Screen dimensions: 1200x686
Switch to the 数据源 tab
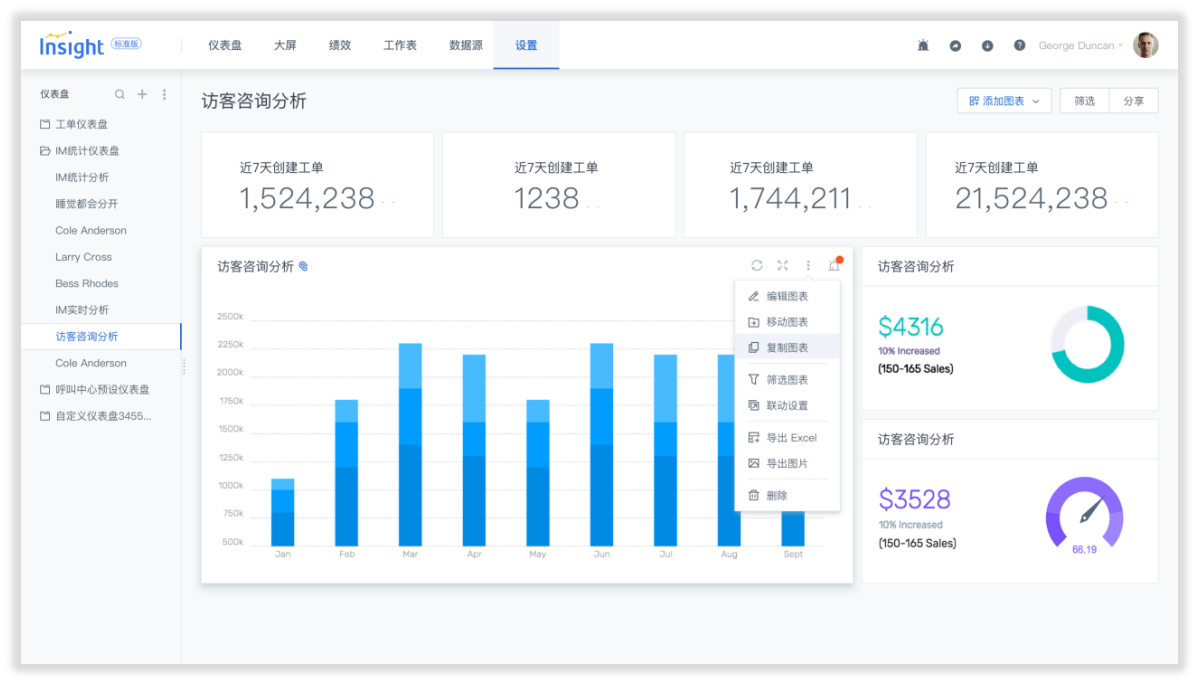(466, 46)
